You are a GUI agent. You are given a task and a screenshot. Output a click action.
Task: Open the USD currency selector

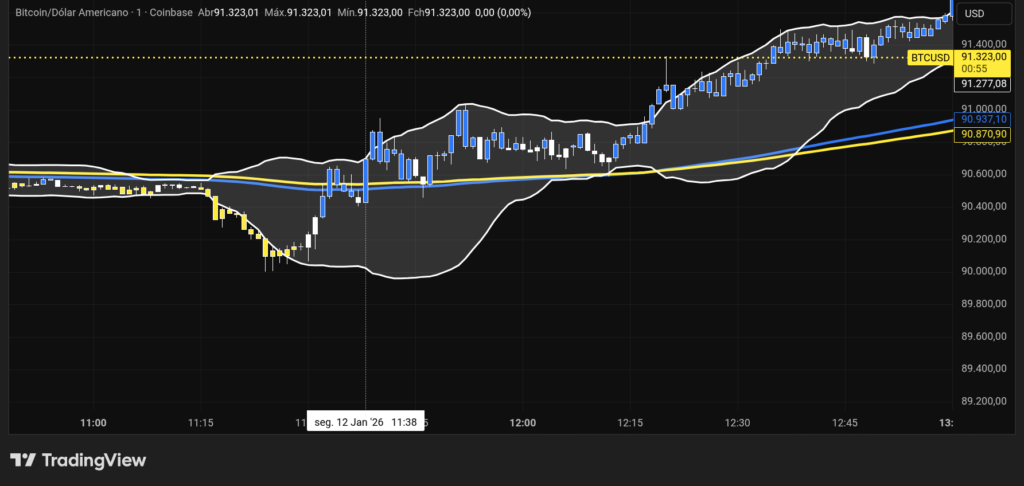coord(973,13)
